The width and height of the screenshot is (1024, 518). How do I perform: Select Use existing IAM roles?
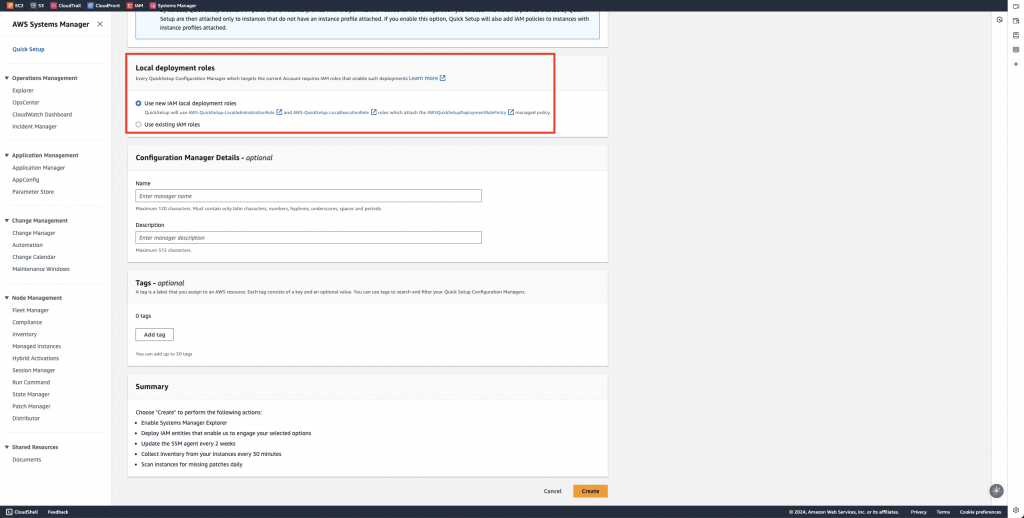point(138,124)
